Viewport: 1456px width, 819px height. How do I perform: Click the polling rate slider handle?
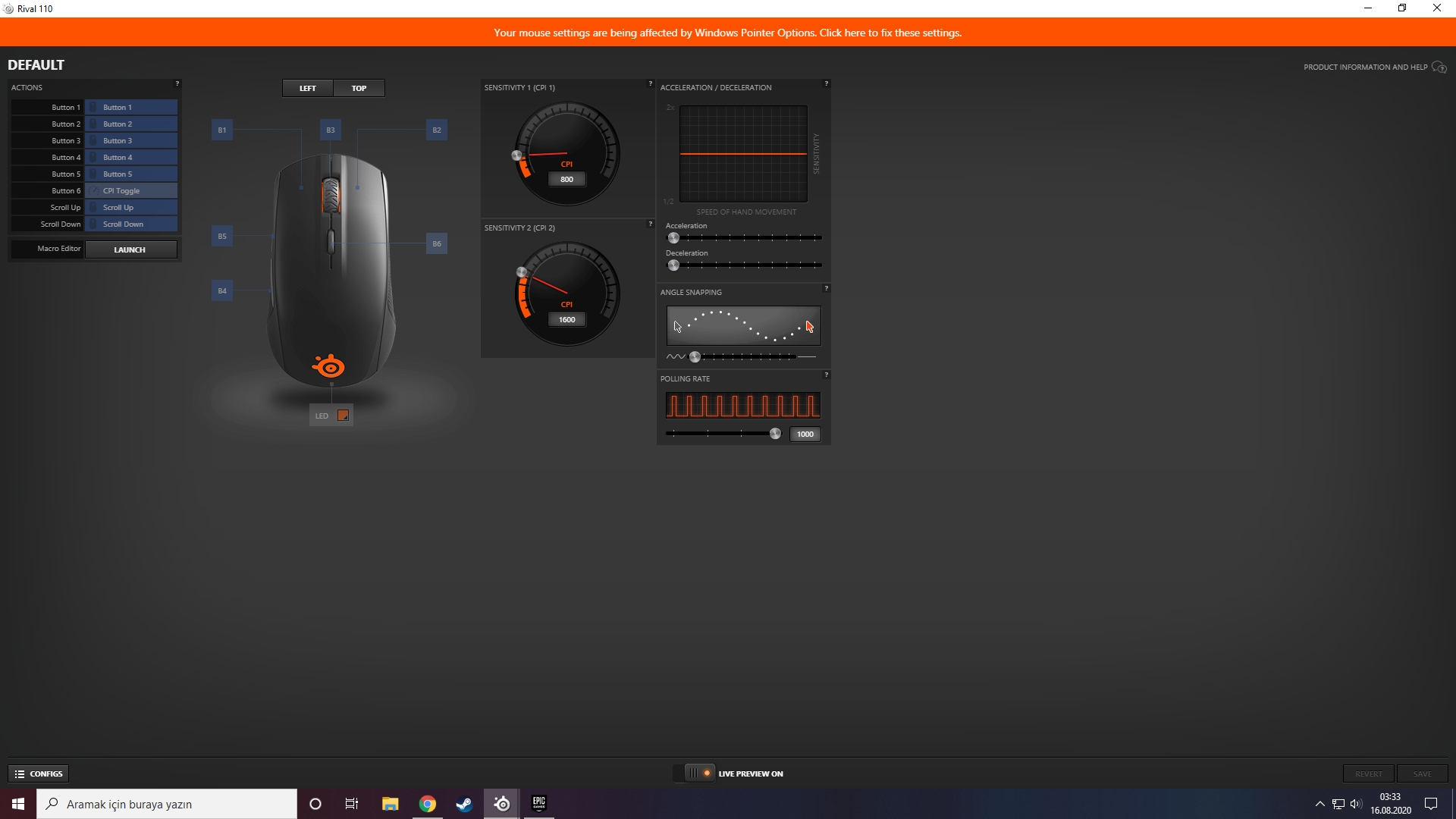775,434
